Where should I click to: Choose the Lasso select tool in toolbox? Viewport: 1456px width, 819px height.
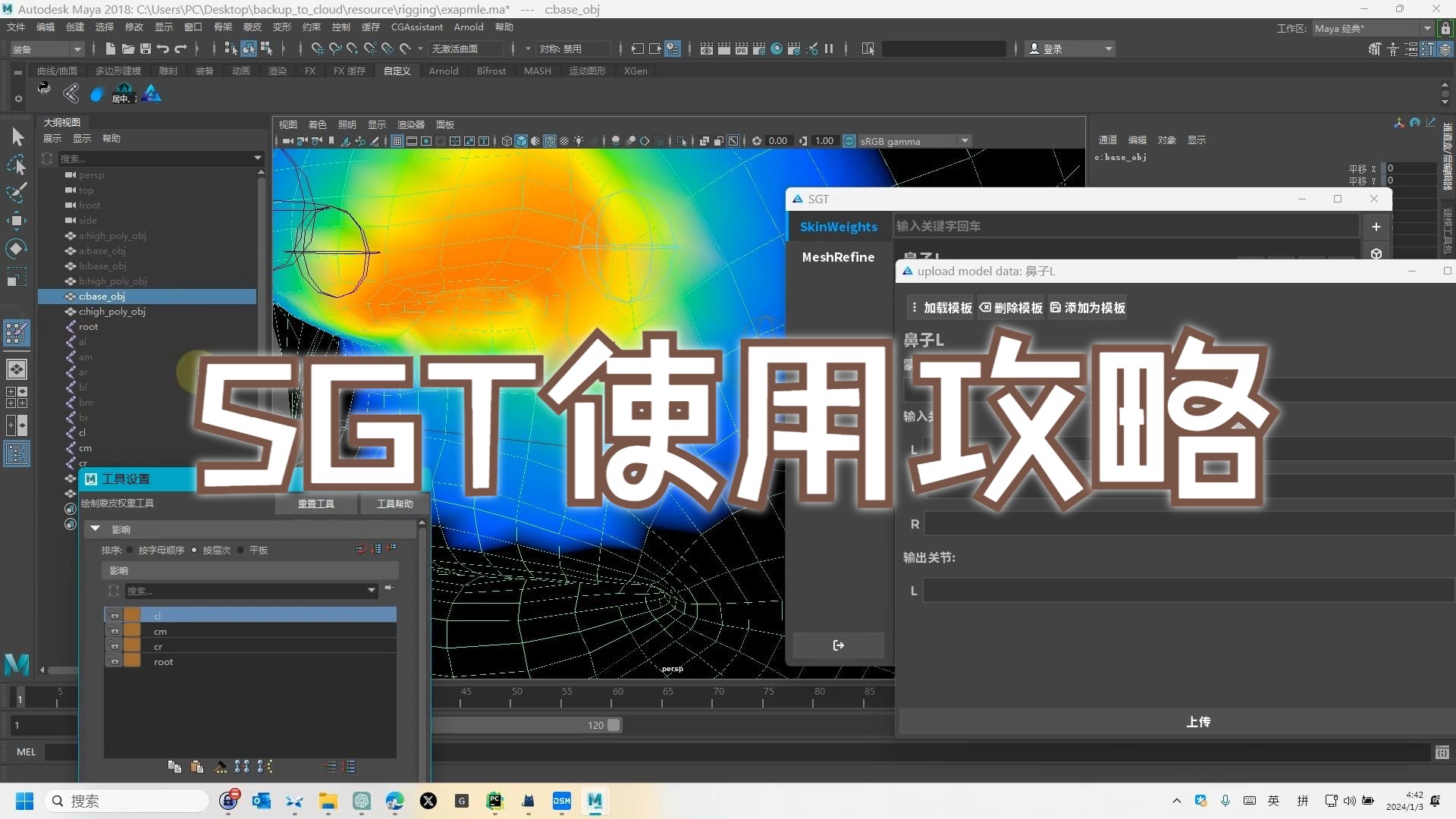[17, 165]
